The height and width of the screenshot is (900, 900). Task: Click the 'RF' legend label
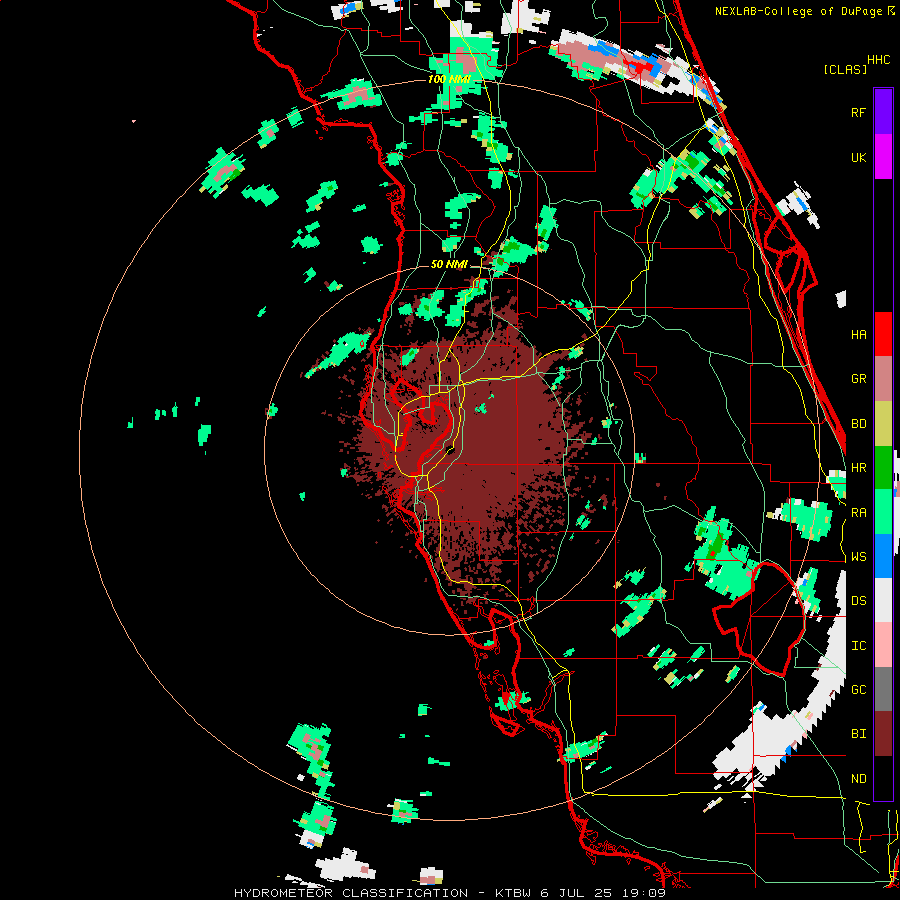tap(858, 112)
